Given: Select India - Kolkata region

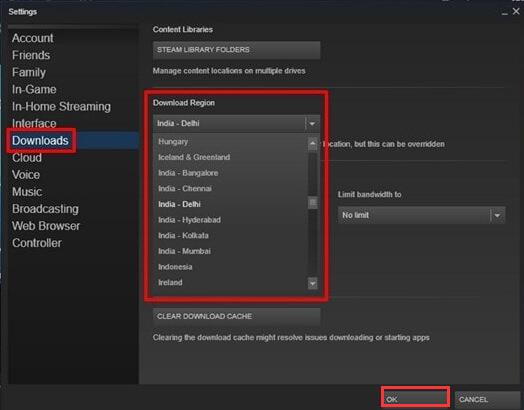Looking at the screenshot, I should click(x=230, y=236).
